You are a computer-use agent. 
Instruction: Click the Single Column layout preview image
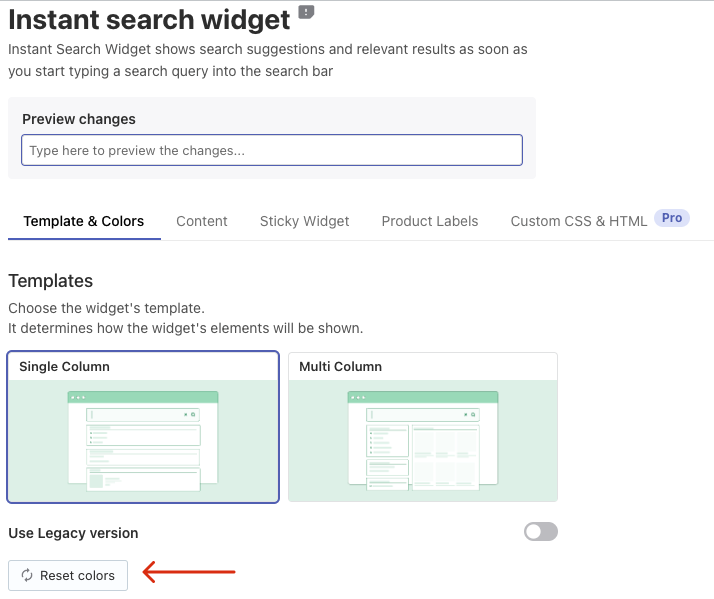[142, 440]
